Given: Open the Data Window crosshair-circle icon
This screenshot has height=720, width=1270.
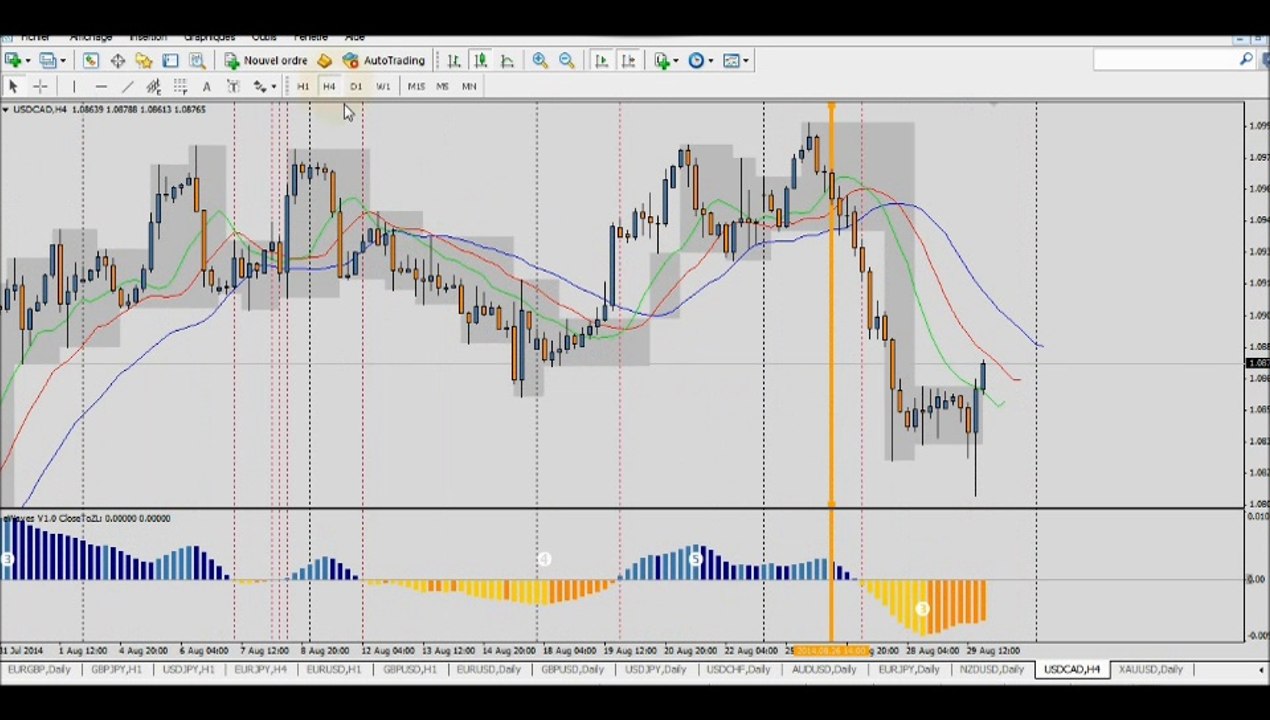Looking at the screenshot, I should (x=117, y=61).
